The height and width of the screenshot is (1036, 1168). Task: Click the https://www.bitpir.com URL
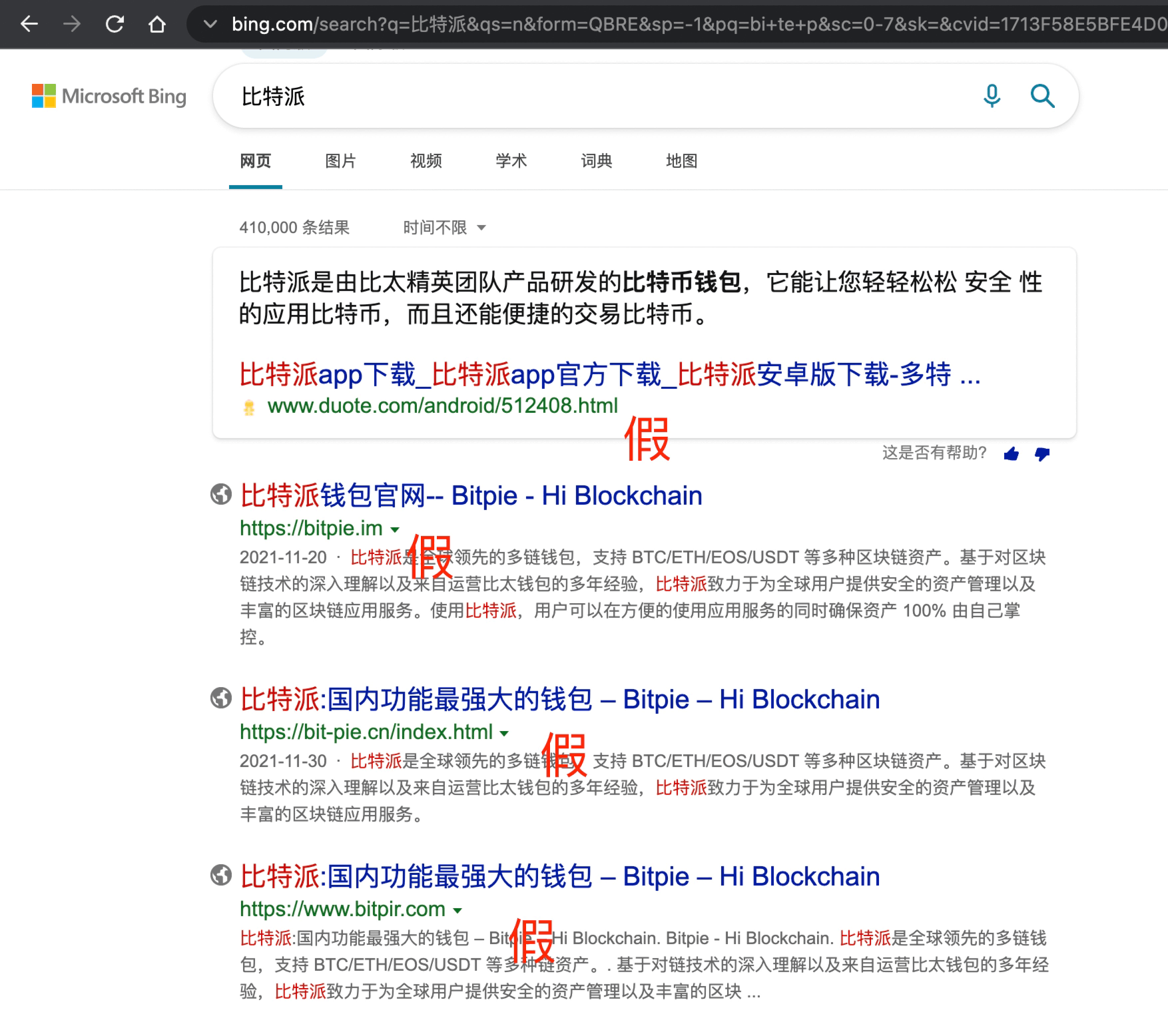342,909
